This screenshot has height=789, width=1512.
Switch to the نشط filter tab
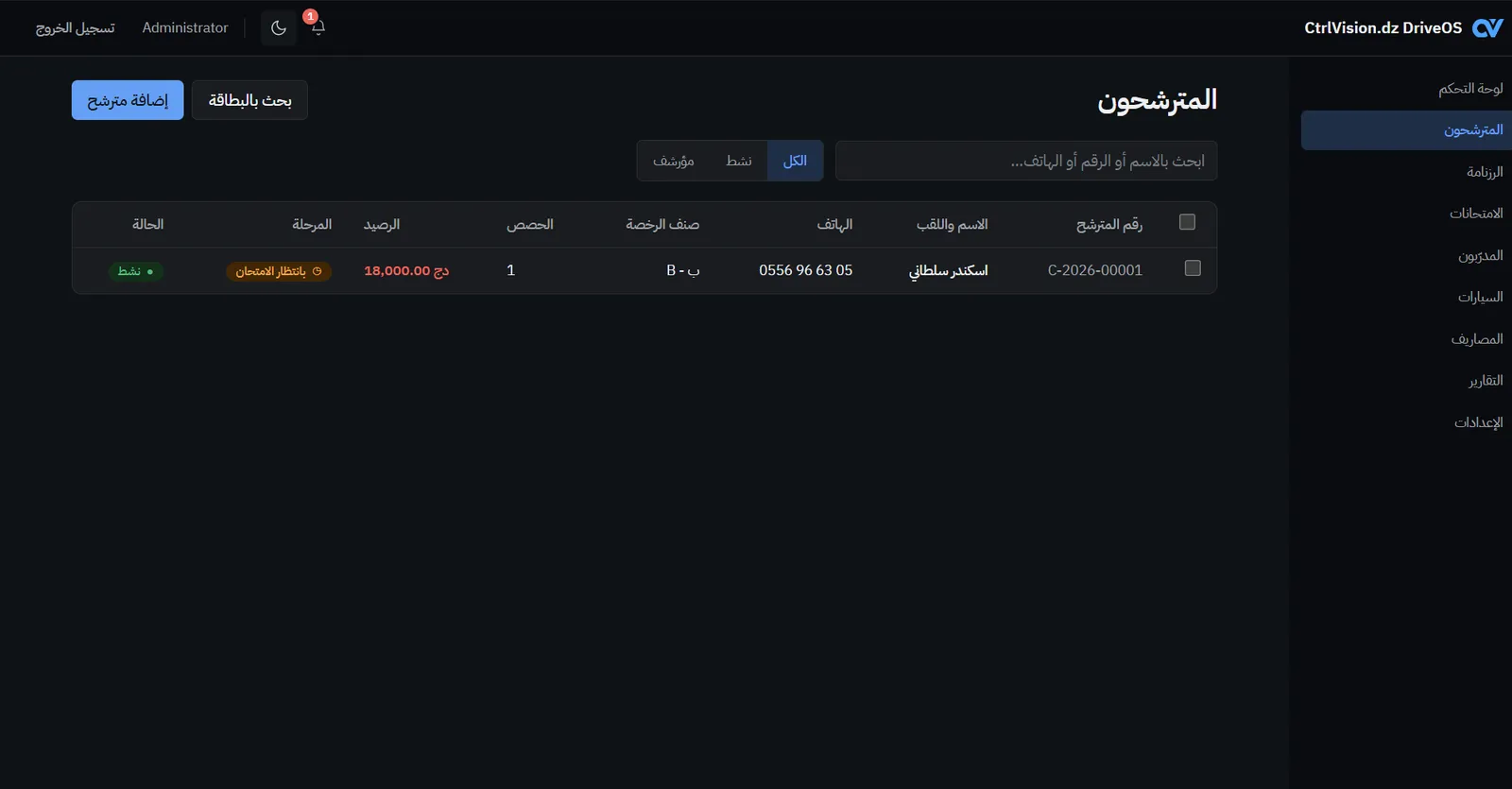tap(739, 161)
